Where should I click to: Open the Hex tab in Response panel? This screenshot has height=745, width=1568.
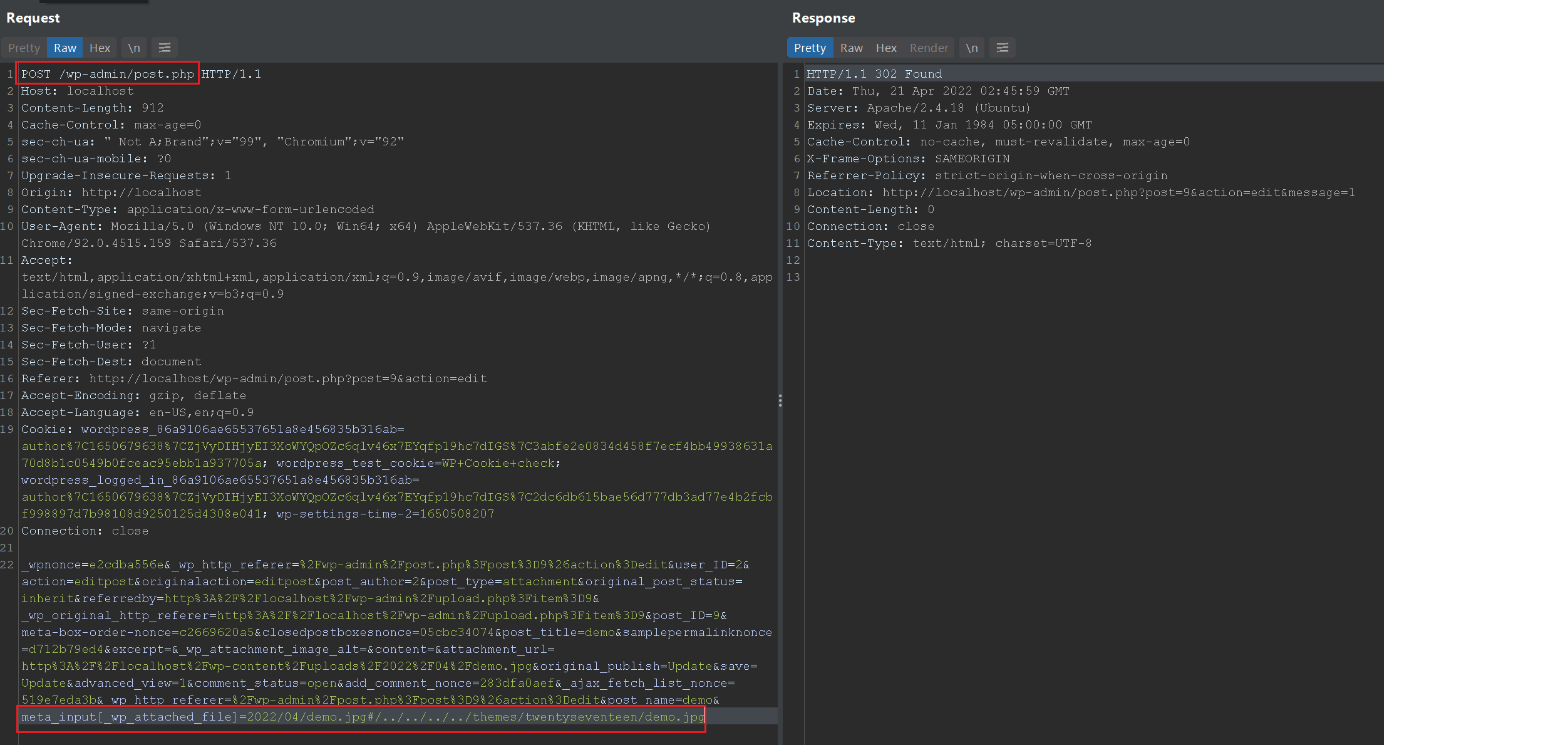(x=886, y=48)
